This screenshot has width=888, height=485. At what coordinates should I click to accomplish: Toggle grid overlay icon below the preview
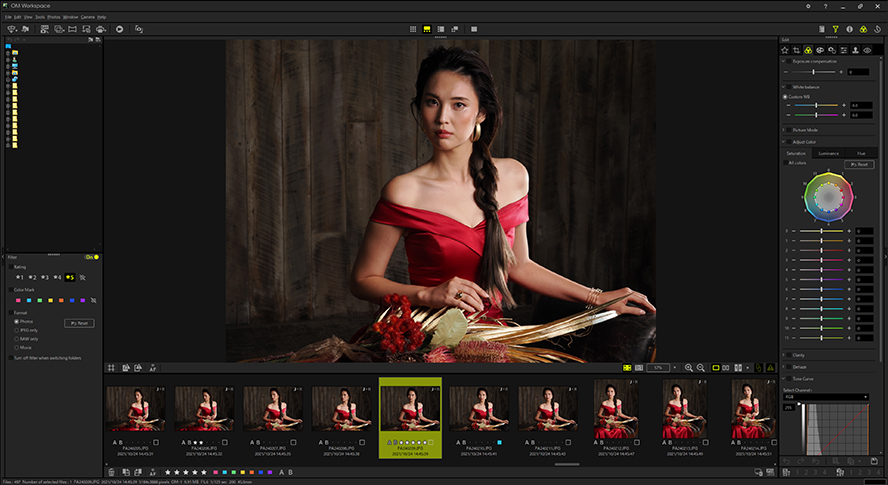pos(112,368)
